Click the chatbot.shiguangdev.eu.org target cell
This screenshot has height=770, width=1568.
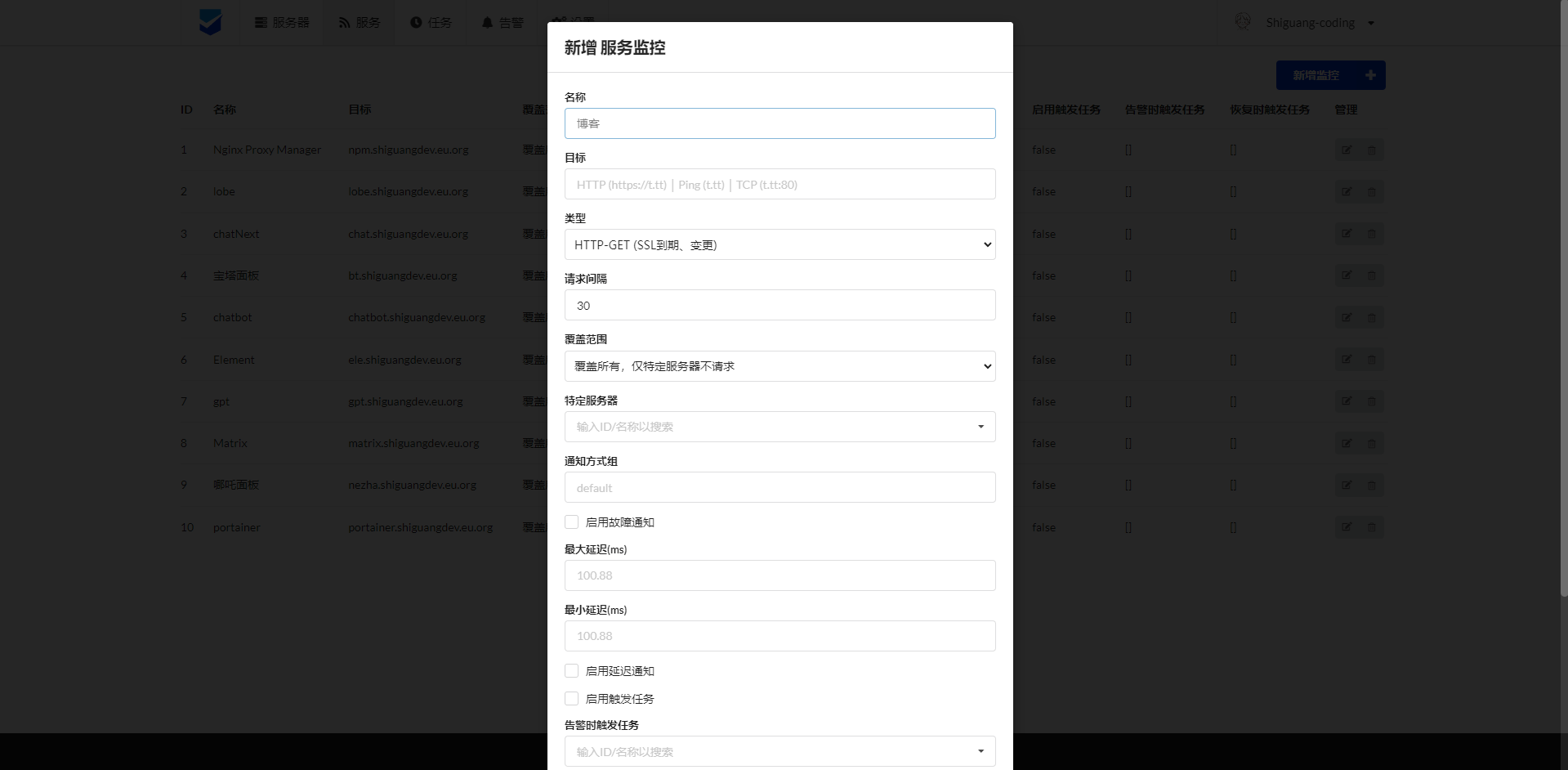tap(417, 318)
